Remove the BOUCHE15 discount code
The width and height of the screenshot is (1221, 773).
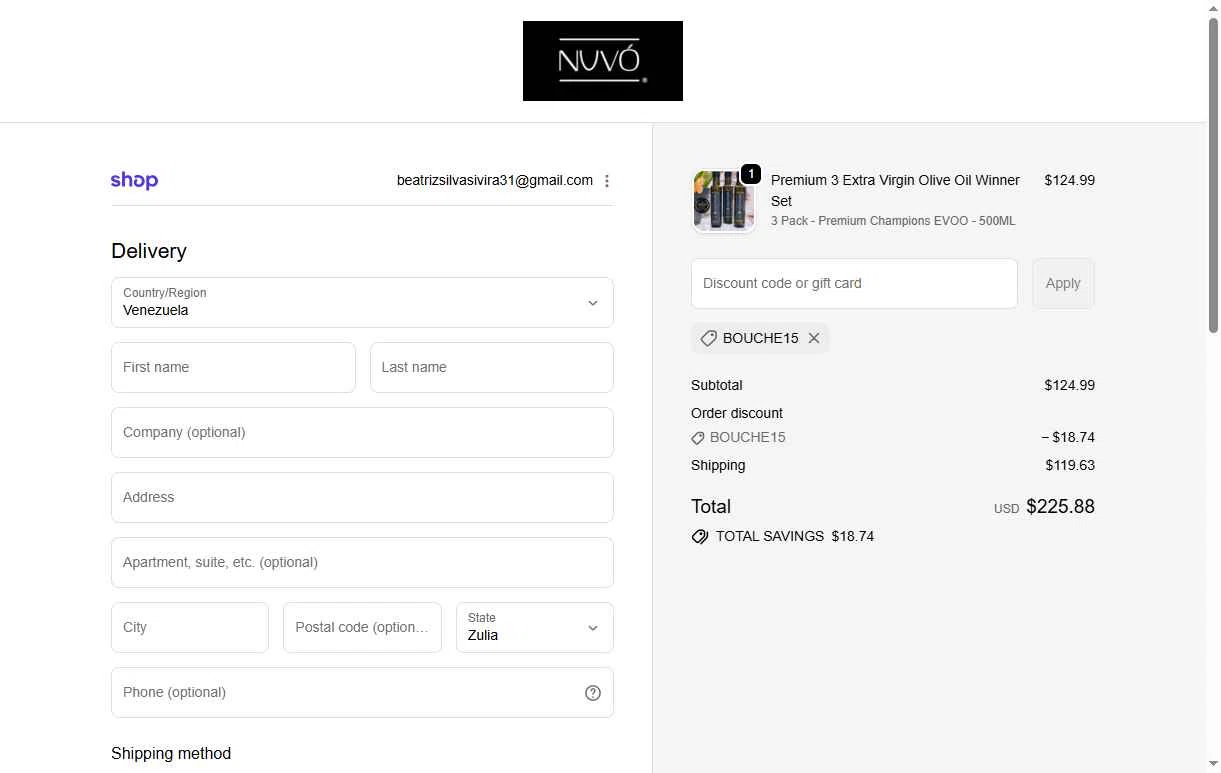814,338
